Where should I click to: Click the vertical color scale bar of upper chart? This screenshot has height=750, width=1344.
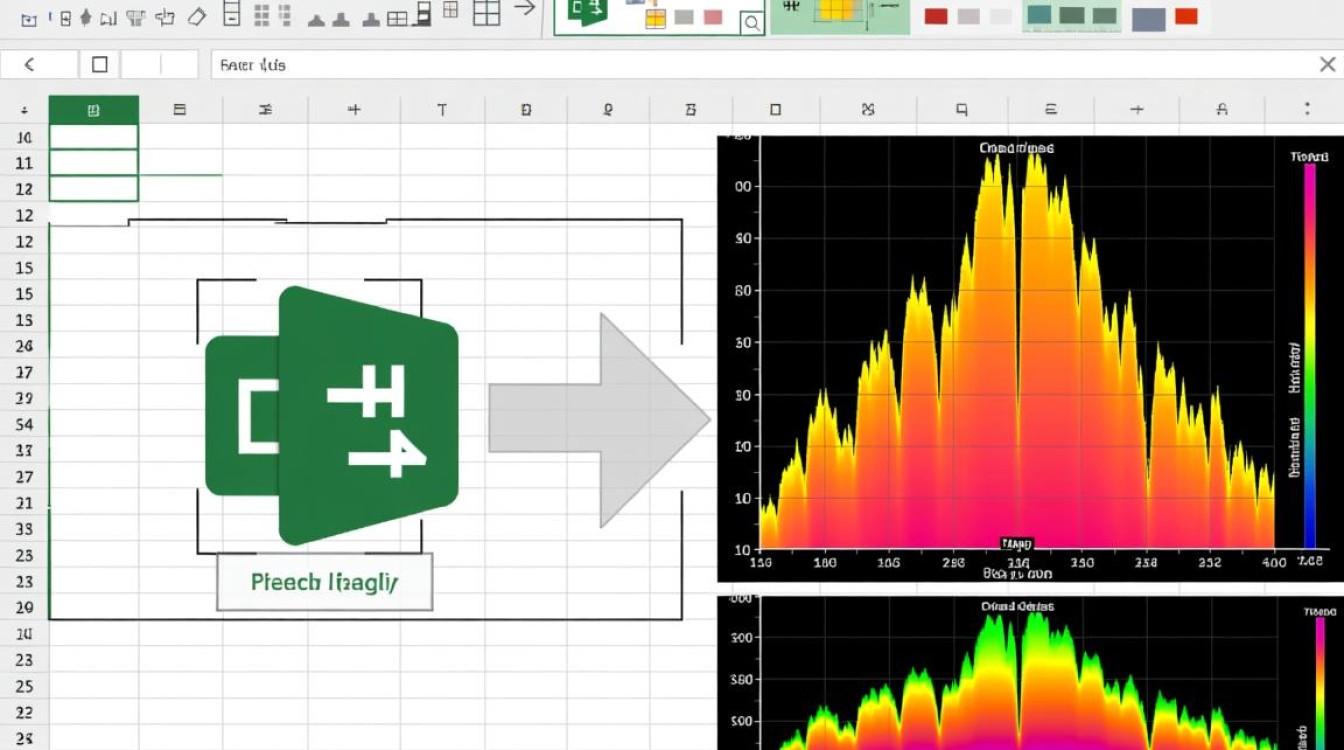(1309, 355)
